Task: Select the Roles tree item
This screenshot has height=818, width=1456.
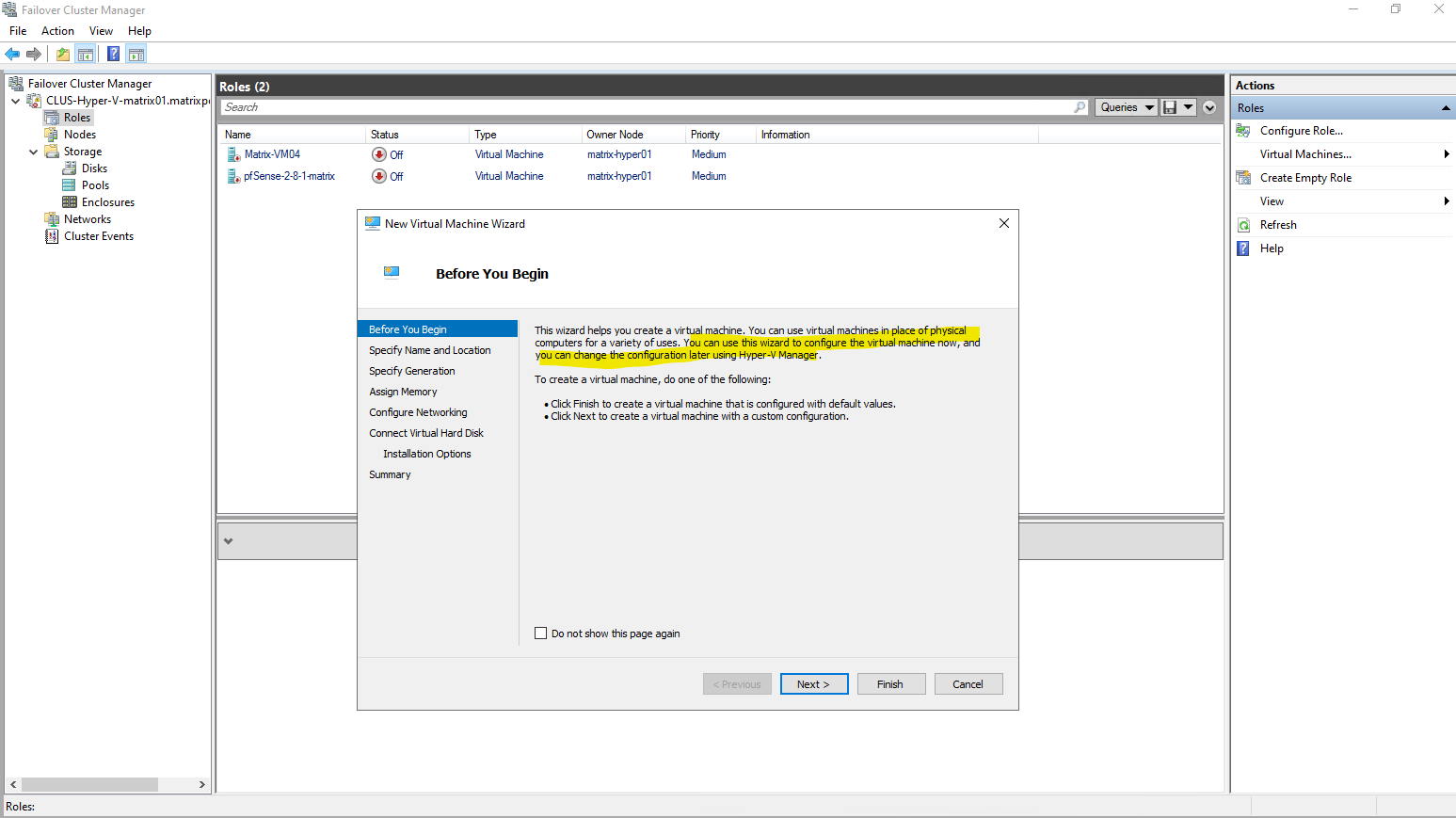Action: (x=77, y=118)
